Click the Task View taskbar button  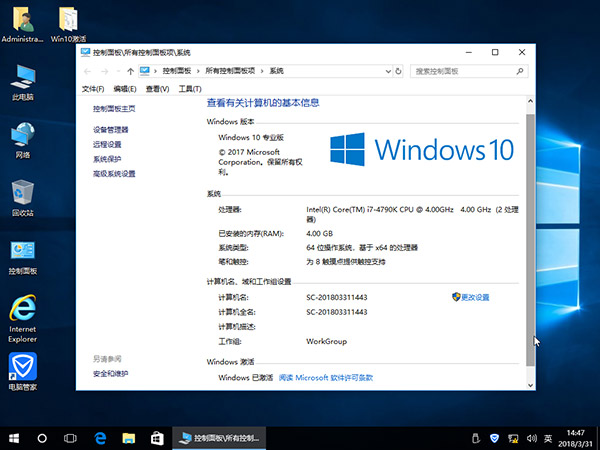pyautogui.click(x=69, y=438)
